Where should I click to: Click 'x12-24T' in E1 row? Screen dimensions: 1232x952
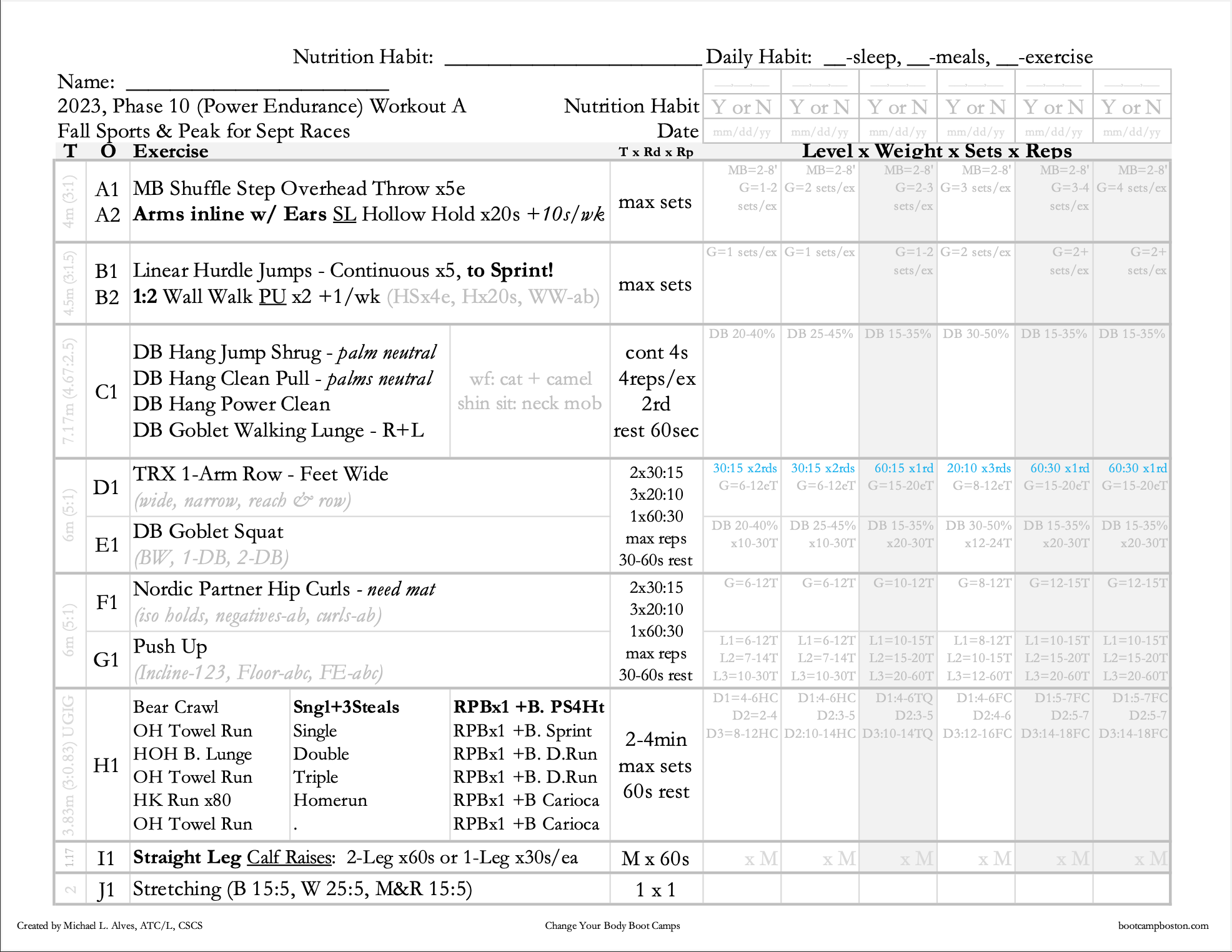(988, 543)
